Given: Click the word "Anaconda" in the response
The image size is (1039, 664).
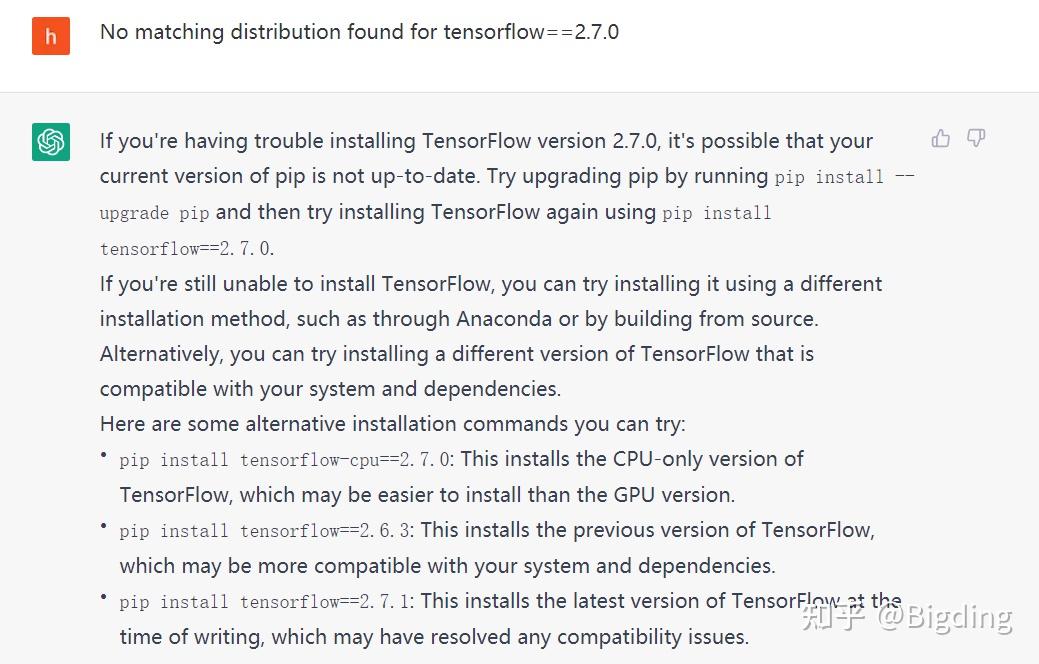Looking at the screenshot, I should click(506, 319).
